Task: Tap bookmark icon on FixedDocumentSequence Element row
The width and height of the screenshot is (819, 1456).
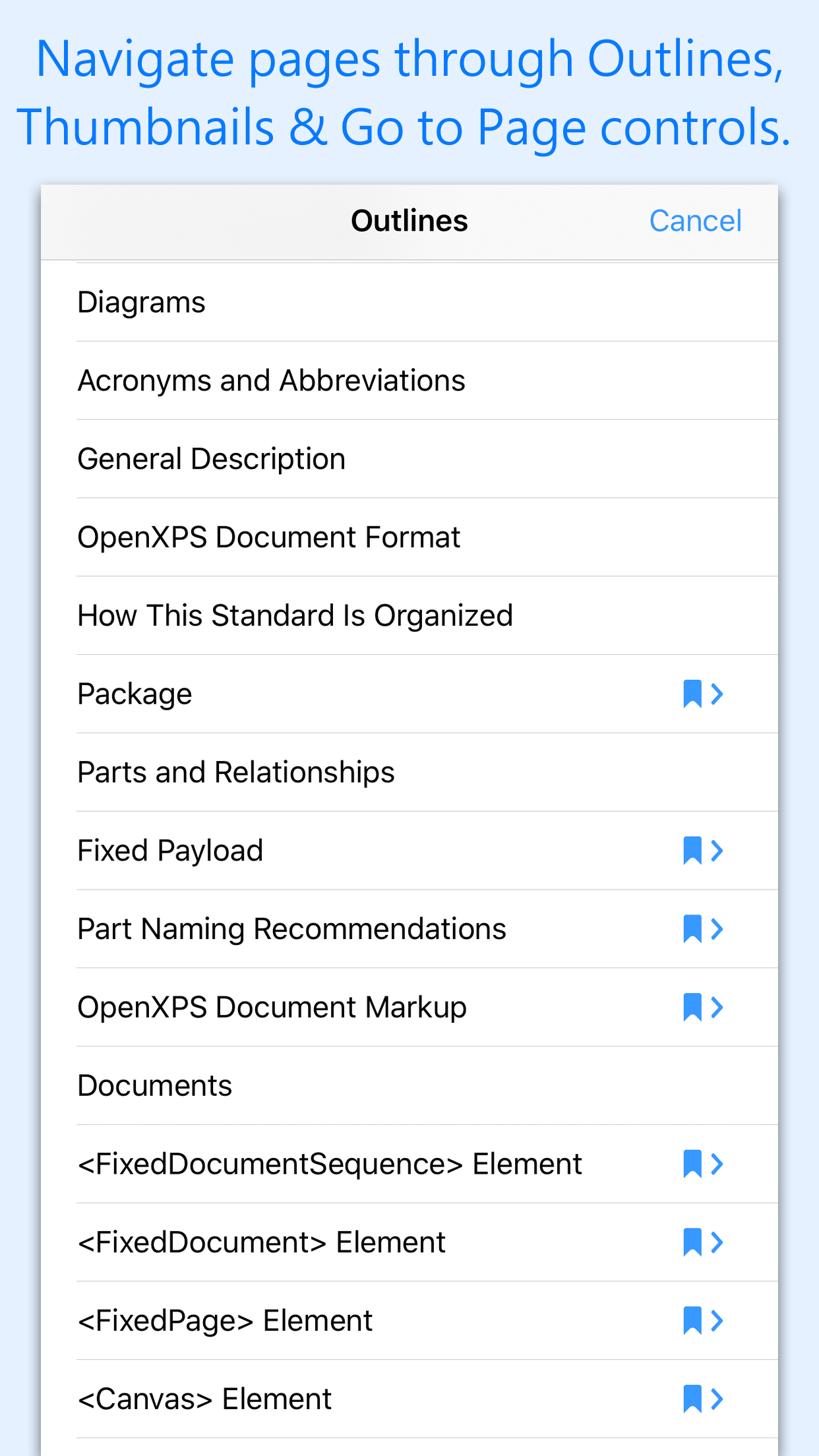Action: 692,1164
